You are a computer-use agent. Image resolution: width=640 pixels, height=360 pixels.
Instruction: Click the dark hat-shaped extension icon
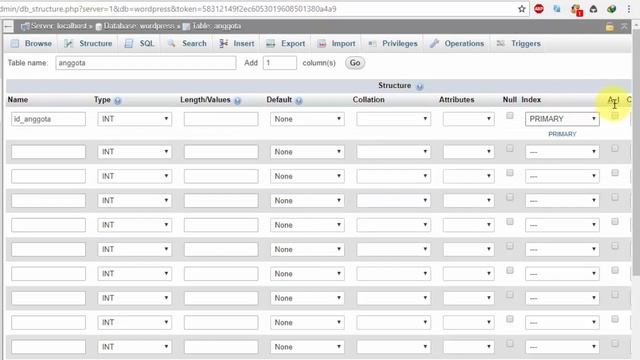593,9
